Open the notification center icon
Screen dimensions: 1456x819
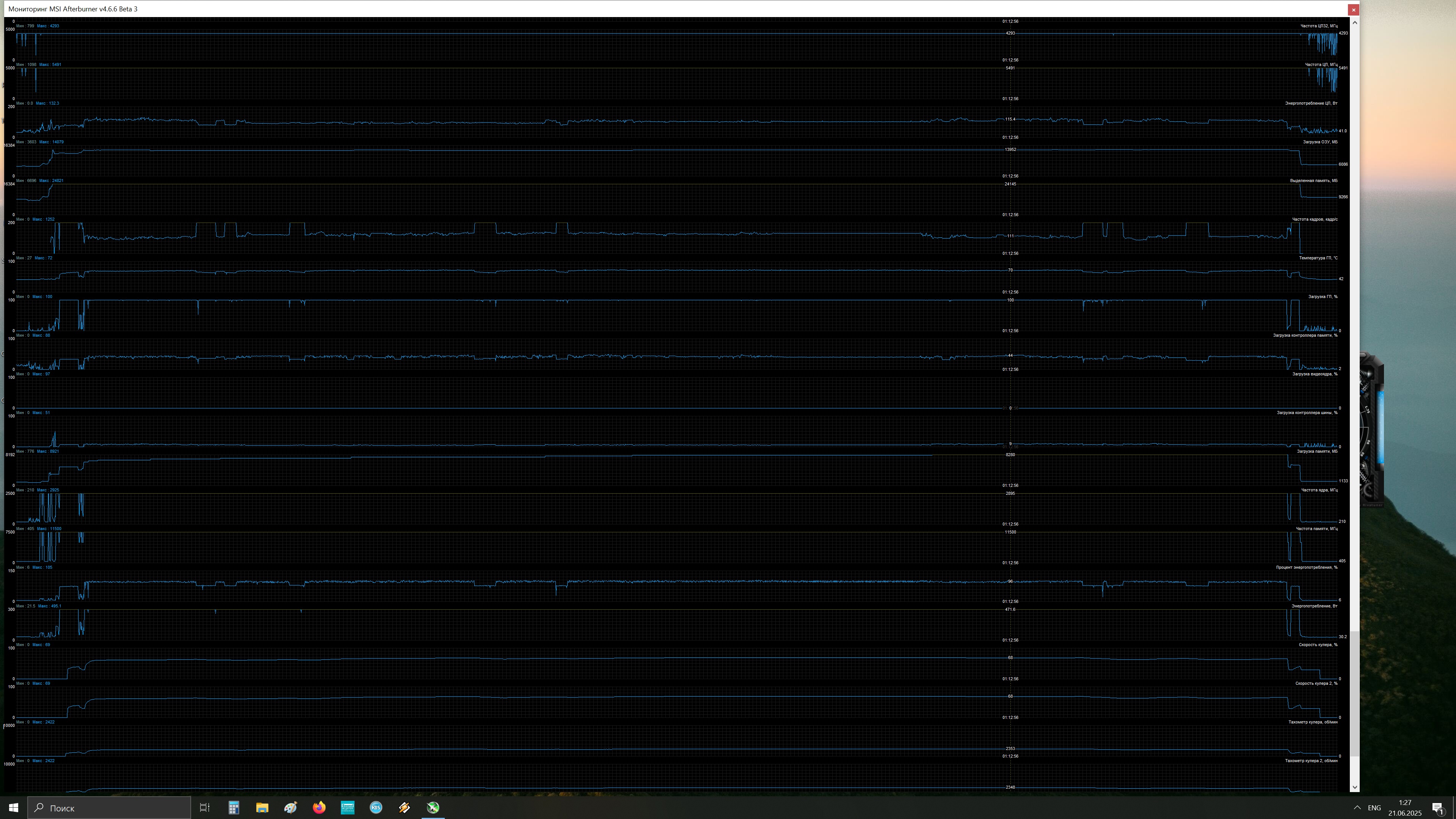(1438, 808)
